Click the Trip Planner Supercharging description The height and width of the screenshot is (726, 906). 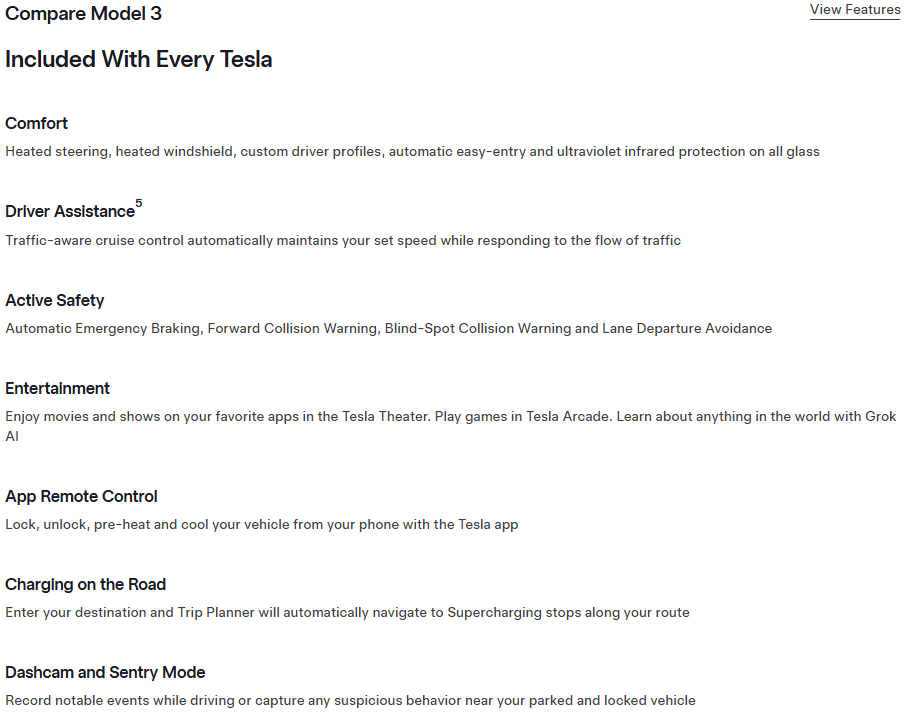(x=347, y=613)
